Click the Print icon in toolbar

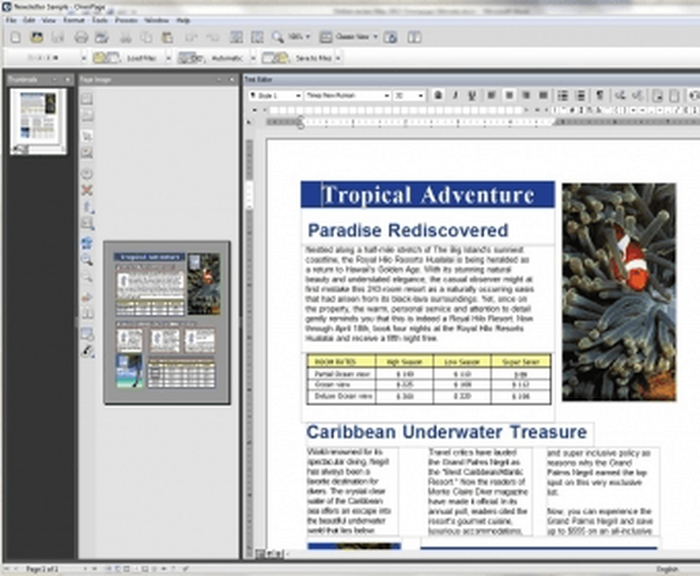(81, 38)
